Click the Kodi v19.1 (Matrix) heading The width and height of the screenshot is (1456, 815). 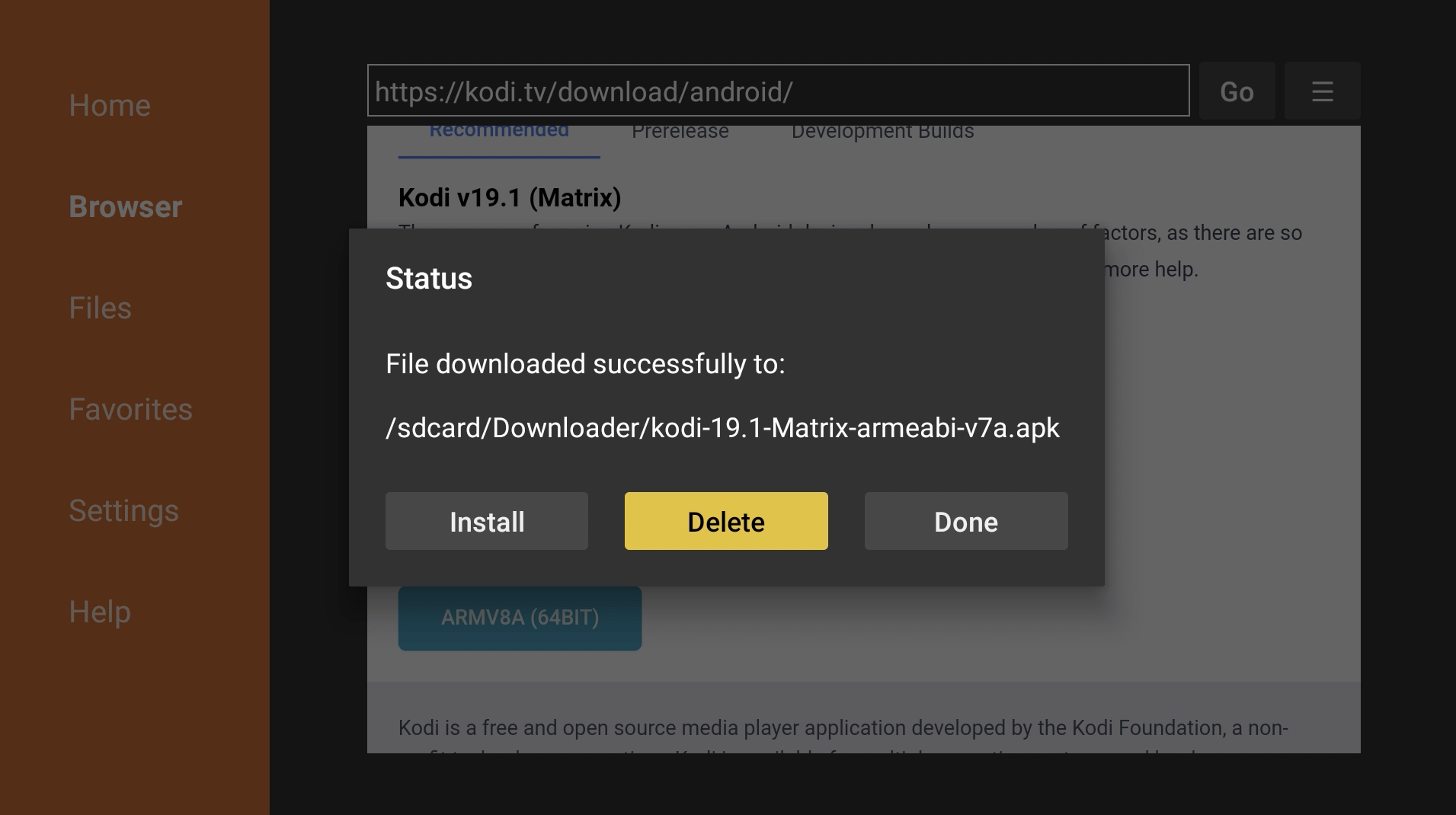coord(510,197)
